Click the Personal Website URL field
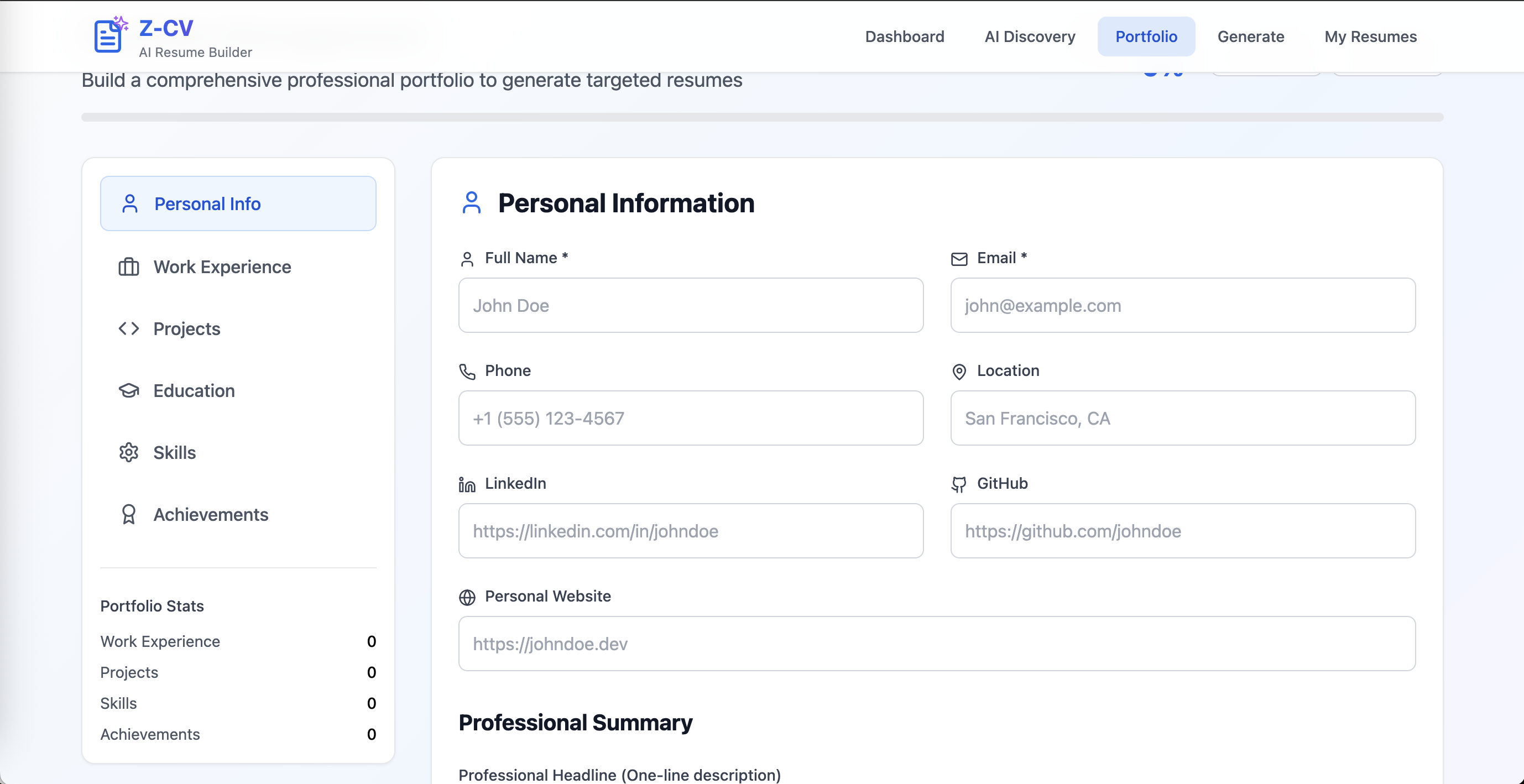 [x=937, y=643]
